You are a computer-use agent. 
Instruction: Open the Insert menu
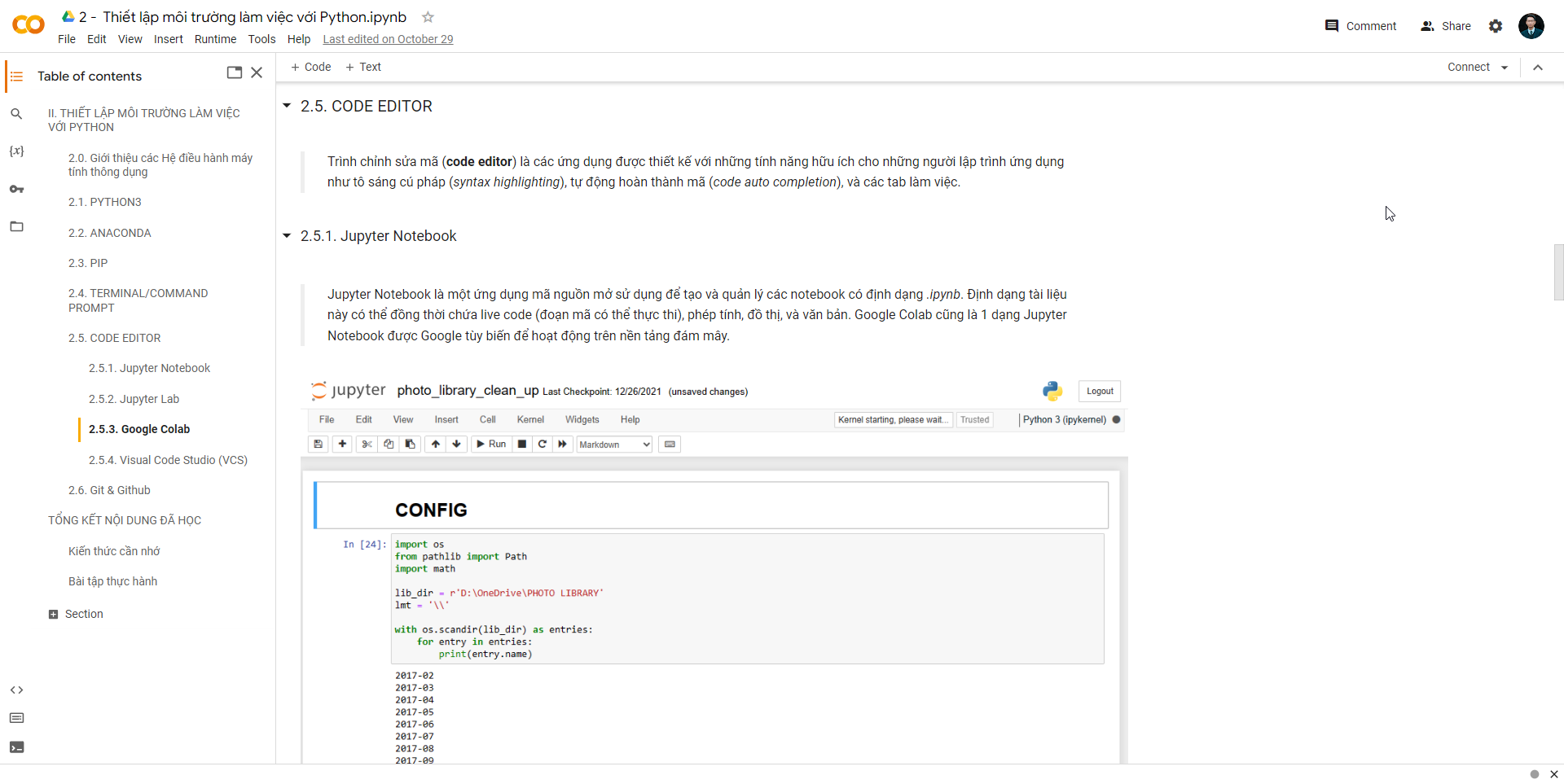point(169,39)
